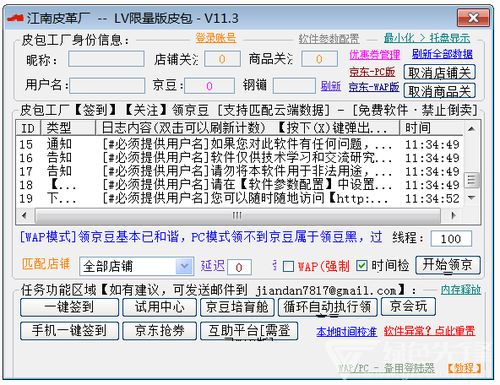
Task: Switch to 京东-WAP版 link
Action: [x=374, y=87]
